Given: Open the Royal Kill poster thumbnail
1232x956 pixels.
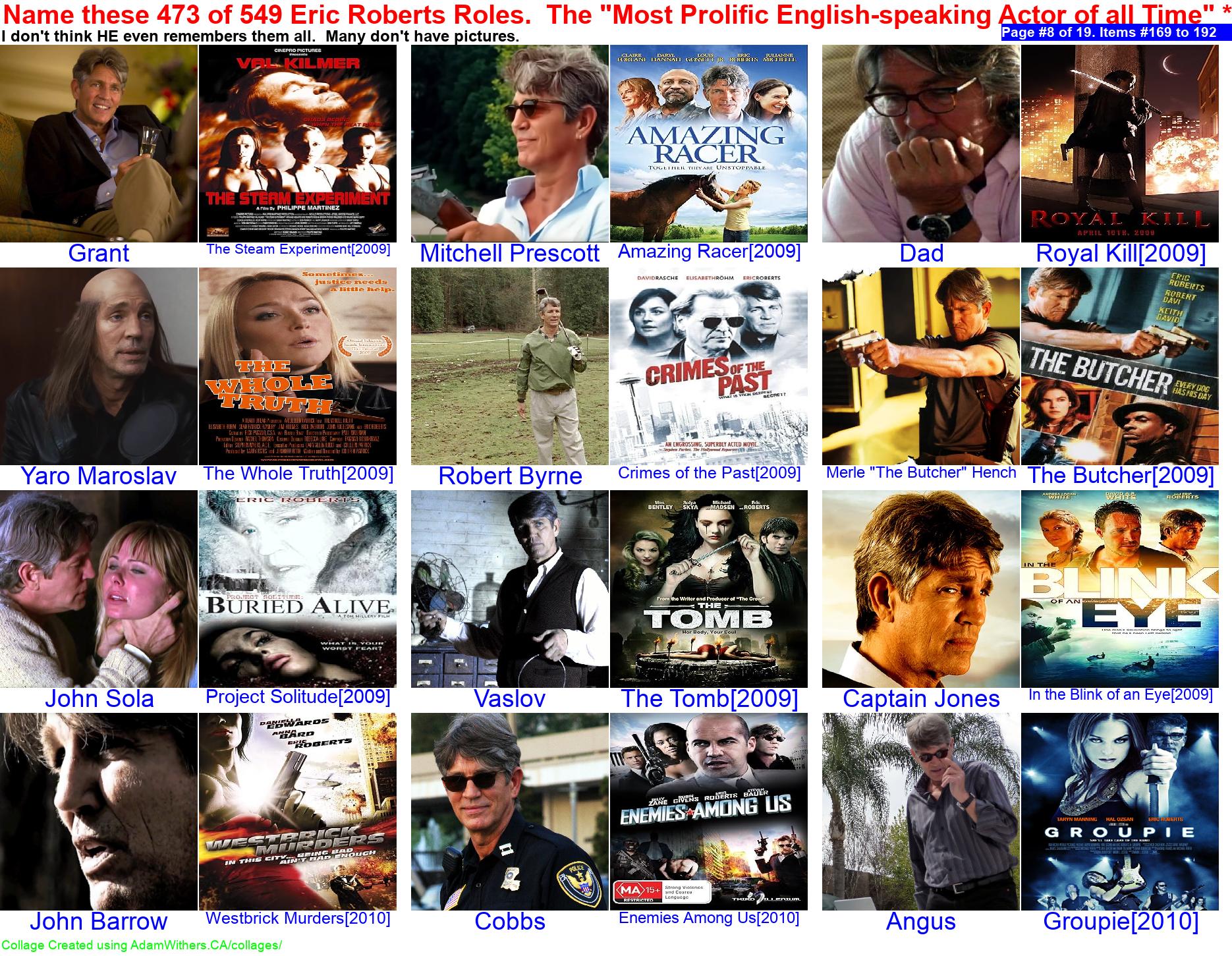Looking at the screenshot, I should tap(1119, 144).
